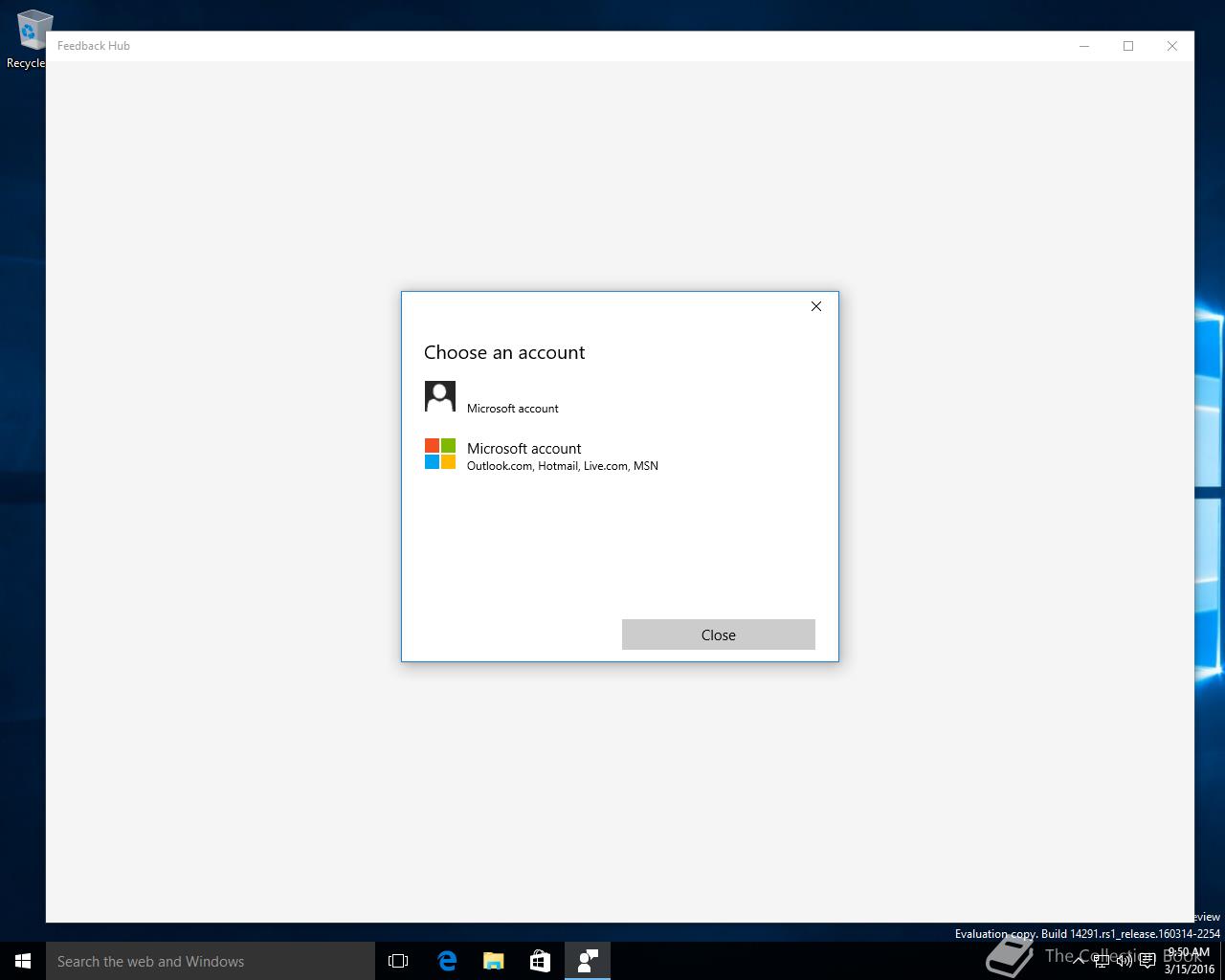Close the Choose an account dialog with X
The width and height of the screenshot is (1225, 980).
coord(816,306)
